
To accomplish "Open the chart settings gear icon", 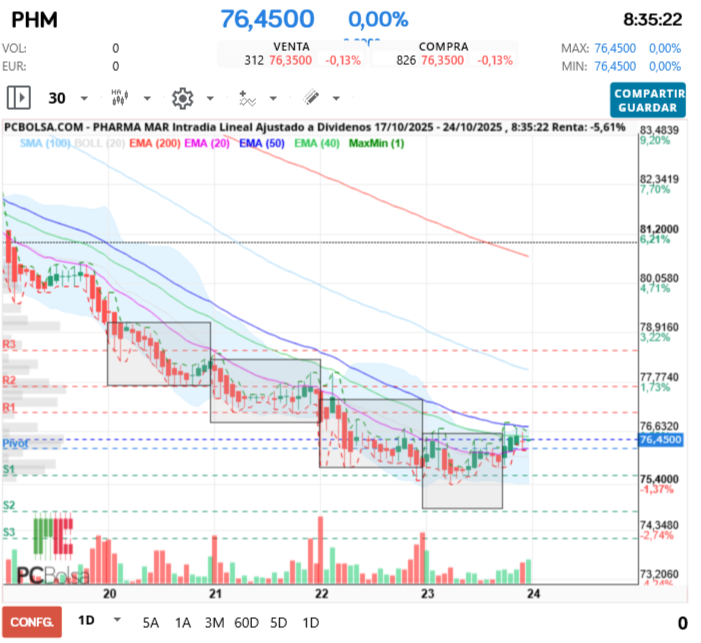I will coord(183,98).
